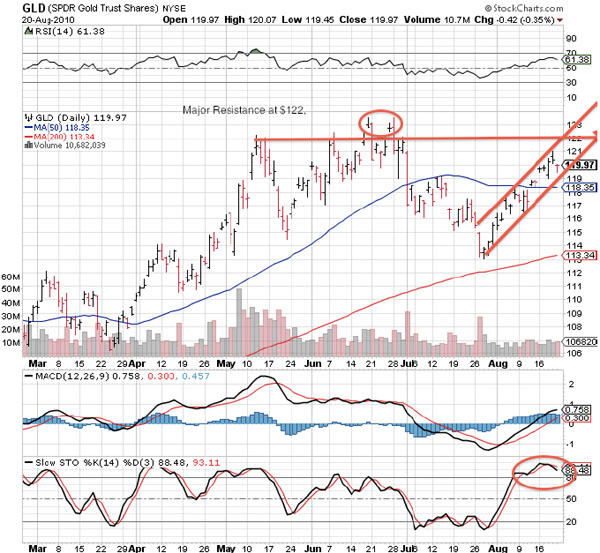600x553 pixels.
Task: Click Aug on the date axis under volume
Action: (498, 364)
